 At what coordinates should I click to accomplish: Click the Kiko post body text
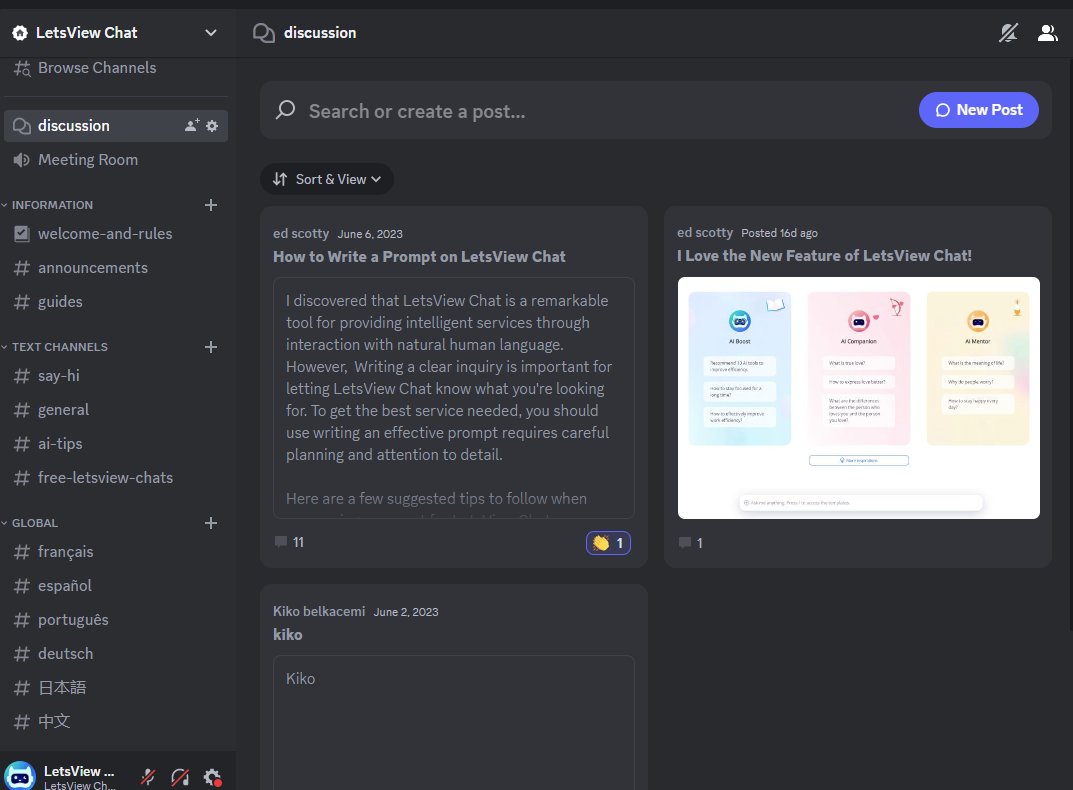(300, 678)
